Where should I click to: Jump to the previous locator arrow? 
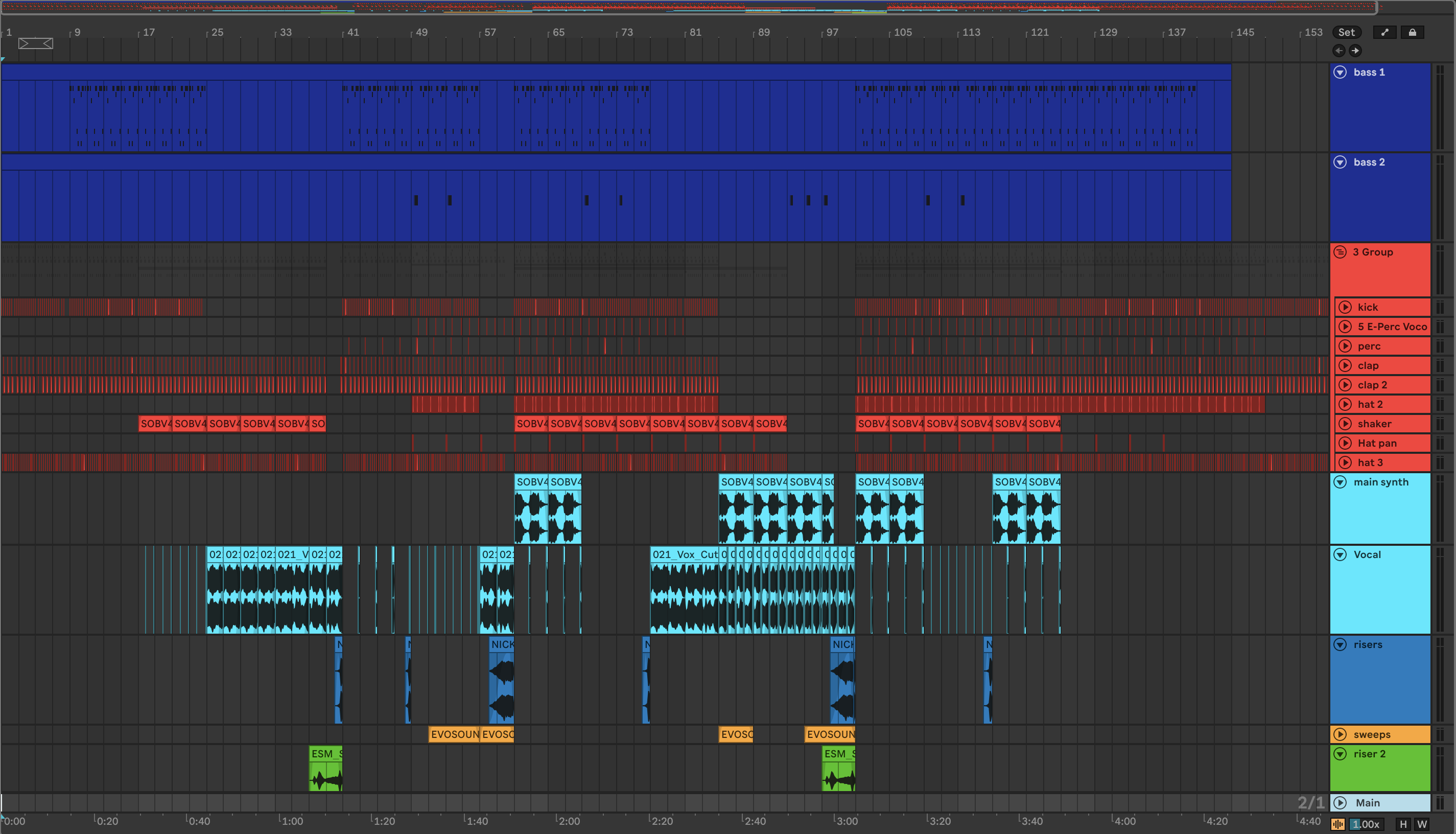click(x=1338, y=51)
